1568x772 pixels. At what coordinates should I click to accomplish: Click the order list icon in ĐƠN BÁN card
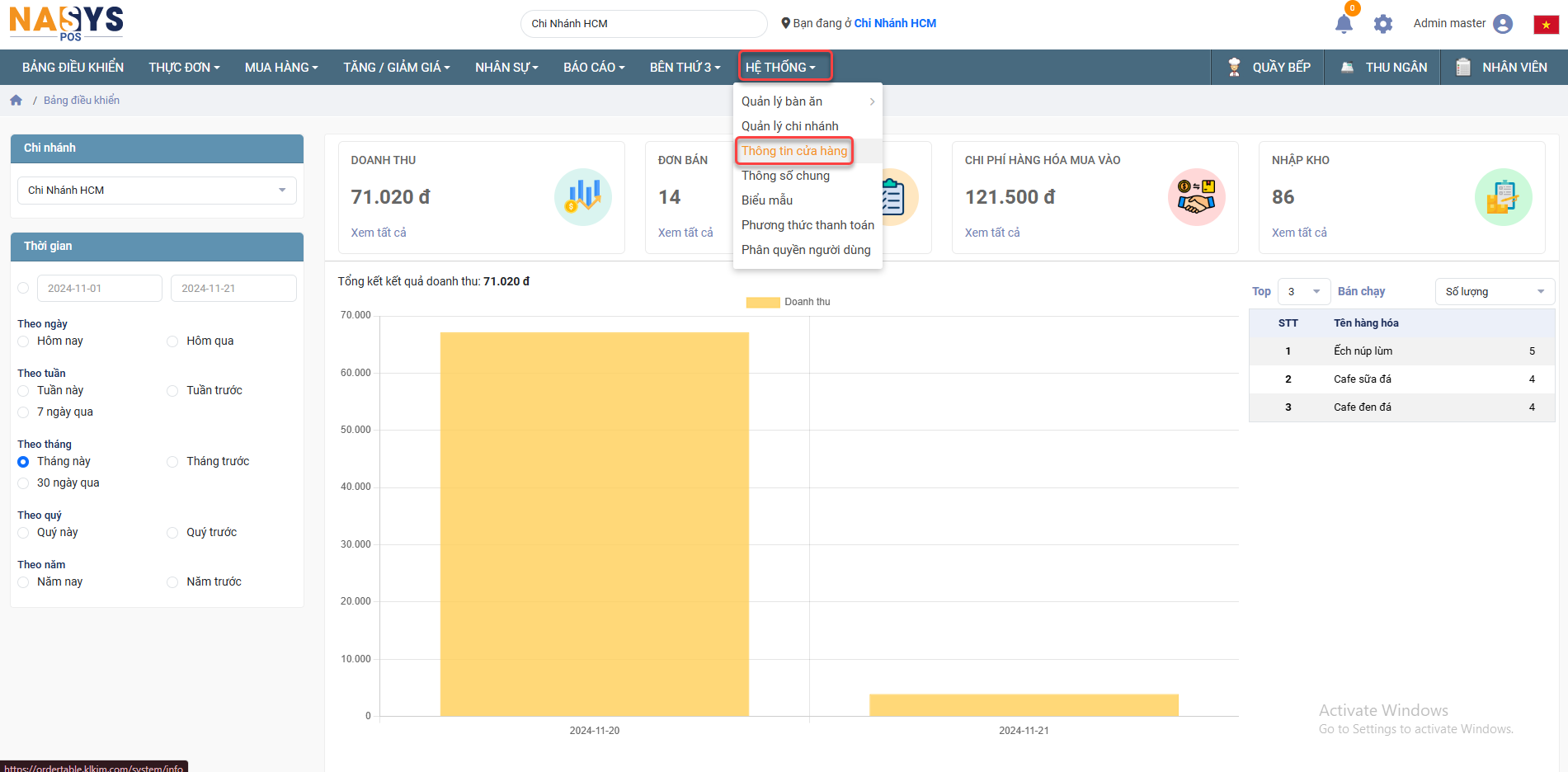(894, 197)
